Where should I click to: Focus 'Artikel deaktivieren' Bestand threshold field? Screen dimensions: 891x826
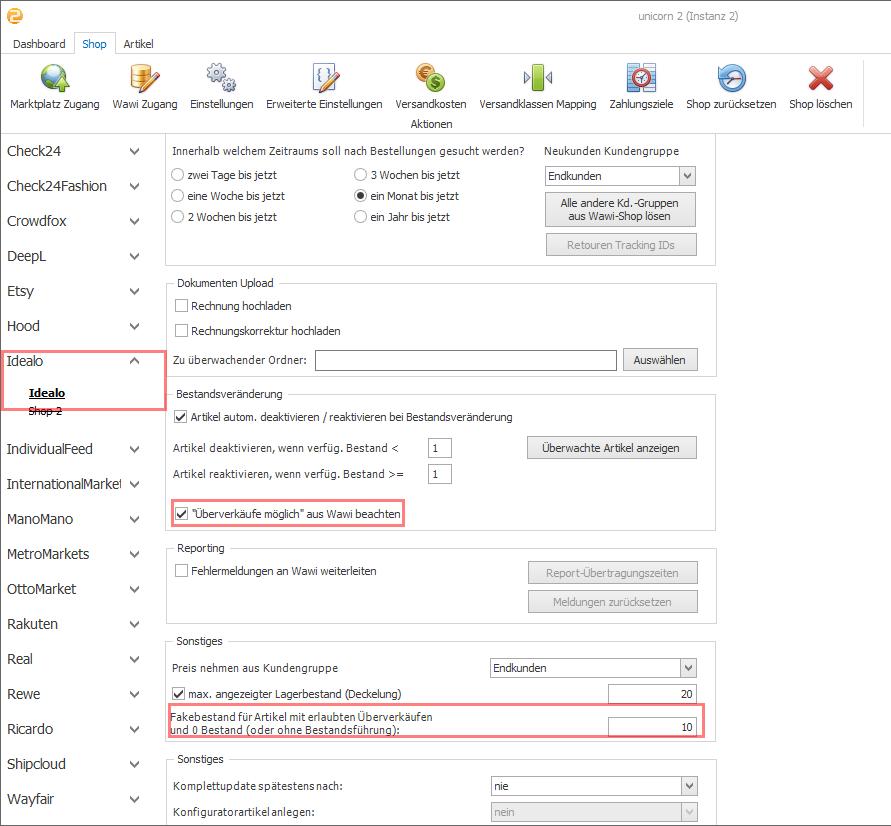click(439, 448)
